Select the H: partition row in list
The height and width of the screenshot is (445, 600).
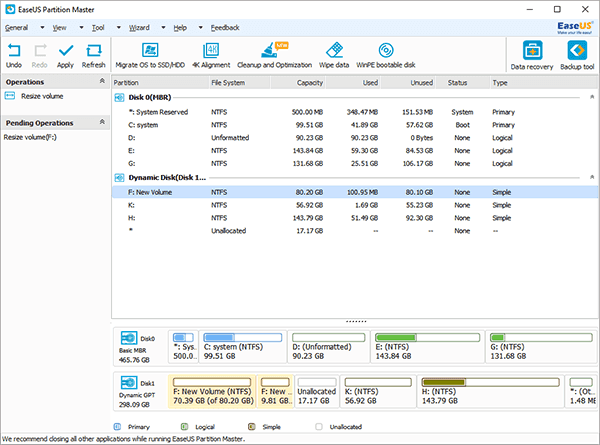pos(355,218)
